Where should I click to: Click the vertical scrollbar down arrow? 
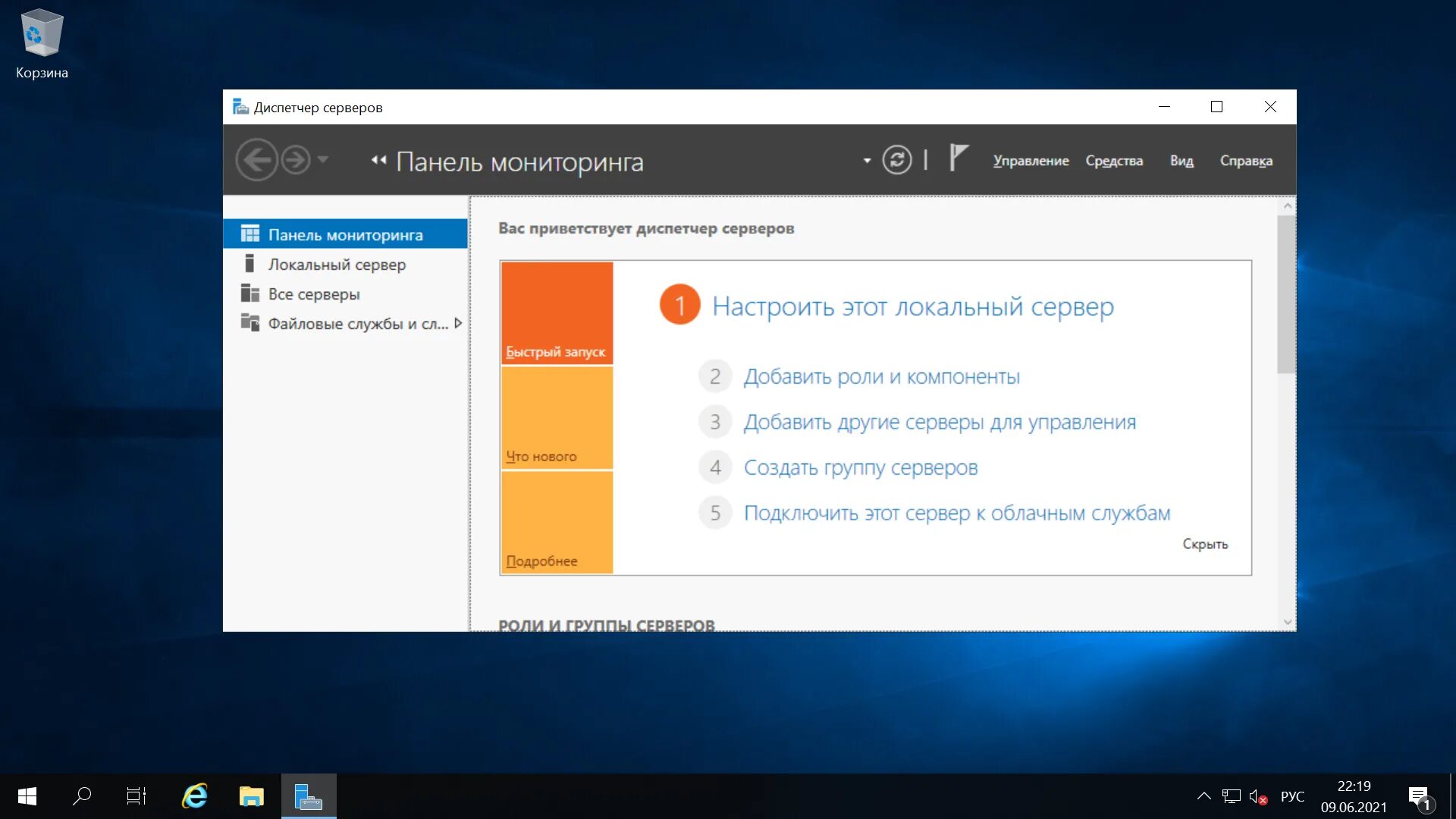point(1287,622)
